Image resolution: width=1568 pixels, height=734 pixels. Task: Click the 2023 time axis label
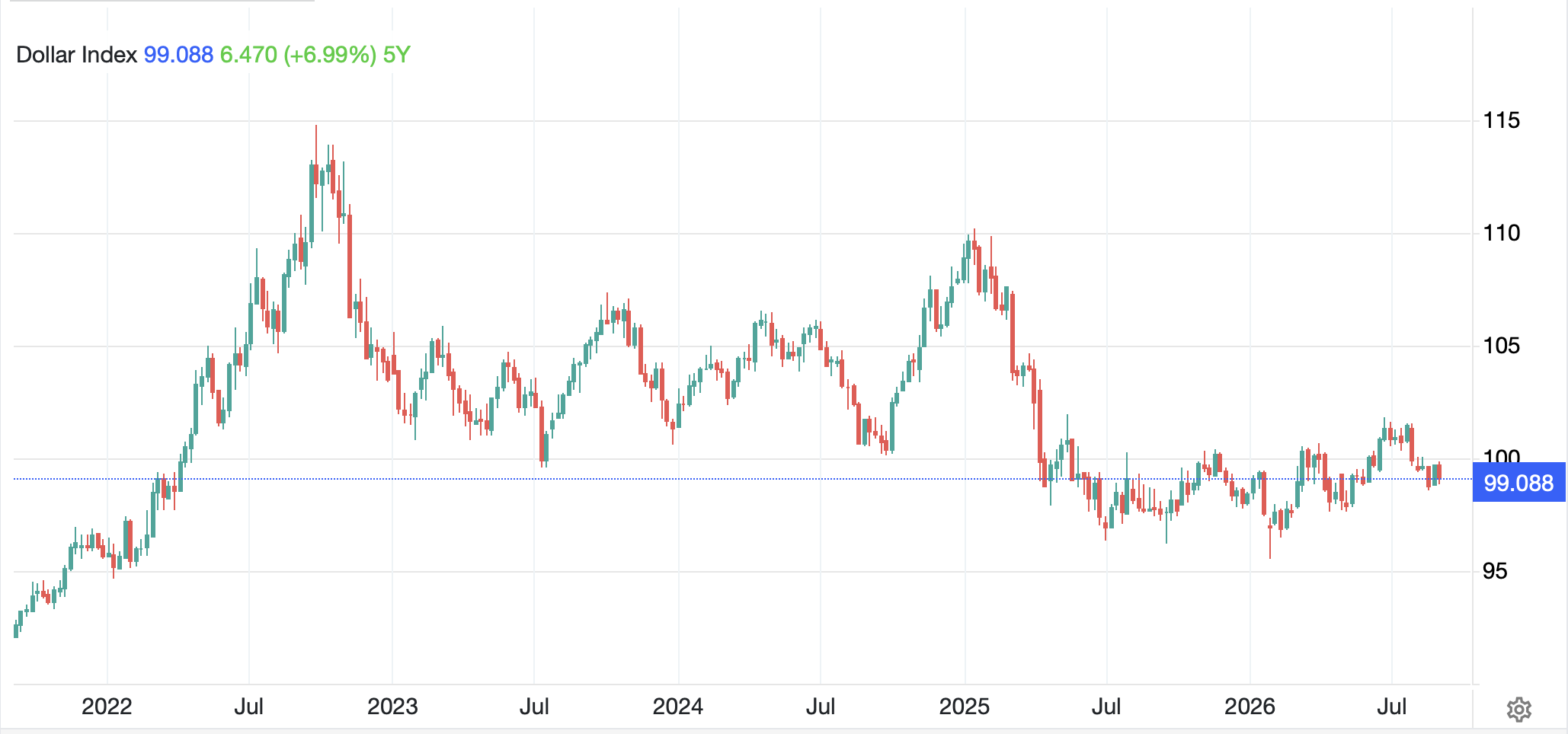coord(392,707)
